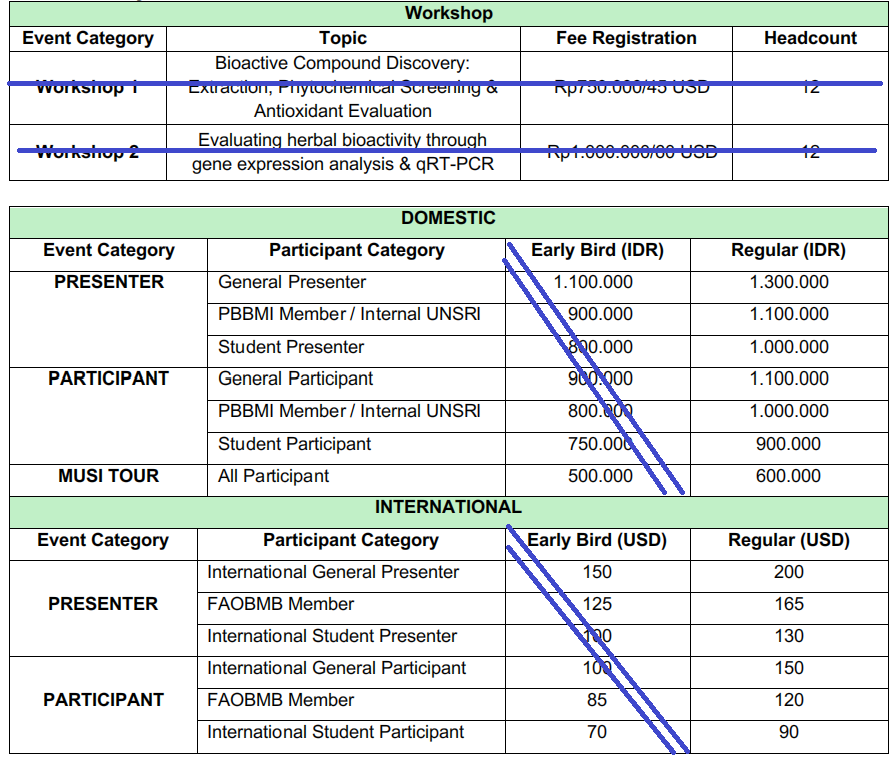Click the Regular (USD) header
The width and height of the screenshot is (896, 759).
click(x=789, y=540)
